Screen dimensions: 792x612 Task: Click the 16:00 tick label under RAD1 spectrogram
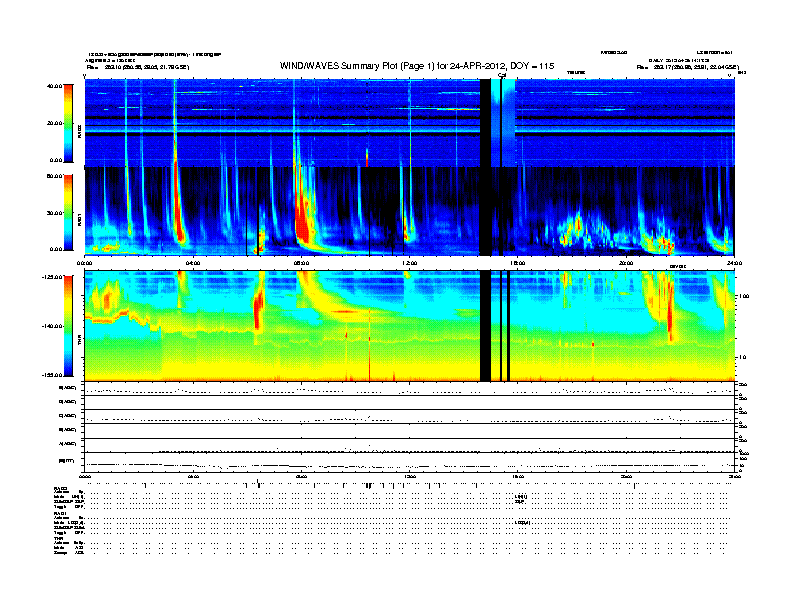pos(518,263)
